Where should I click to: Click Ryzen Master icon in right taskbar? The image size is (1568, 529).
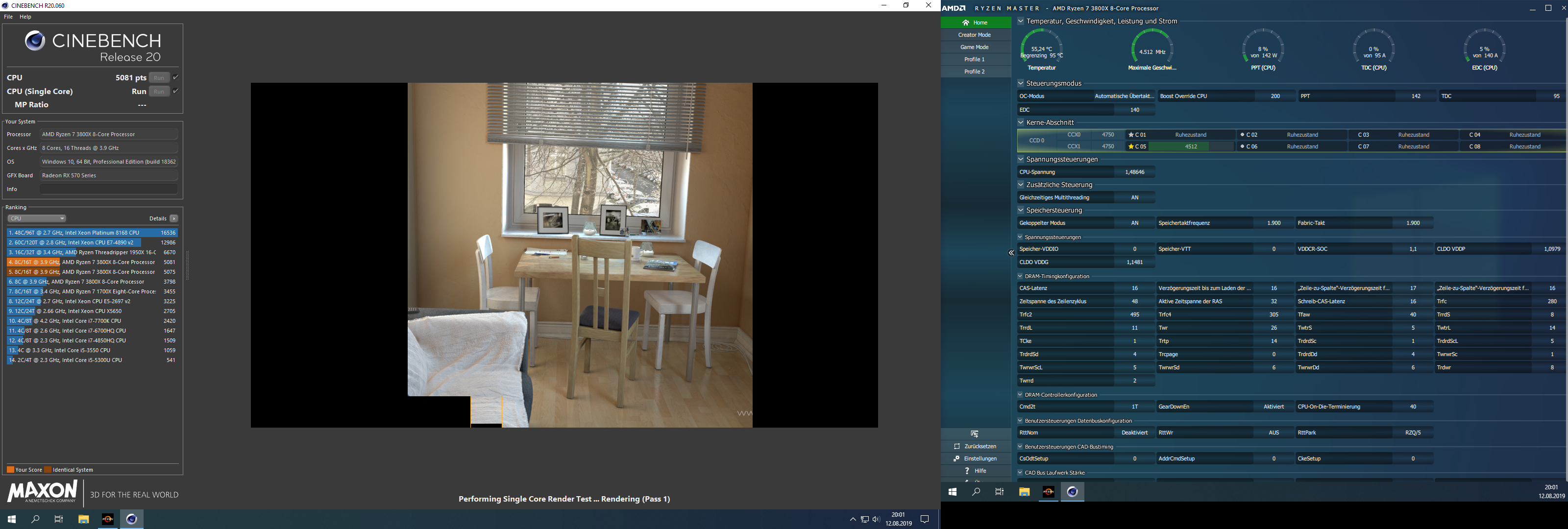click(x=1048, y=492)
